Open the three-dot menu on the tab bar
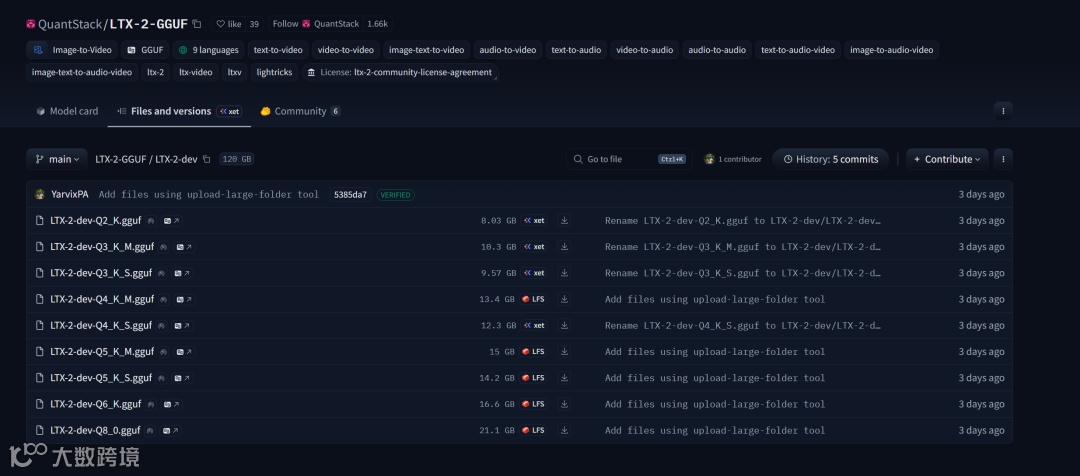The width and height of the screenshot is (1080, 476). [1003, 111]
